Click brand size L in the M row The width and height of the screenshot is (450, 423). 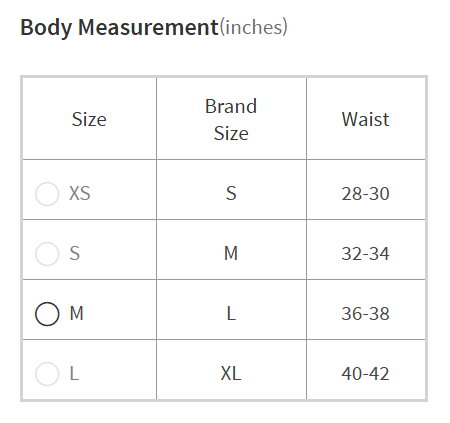(231, 314)
